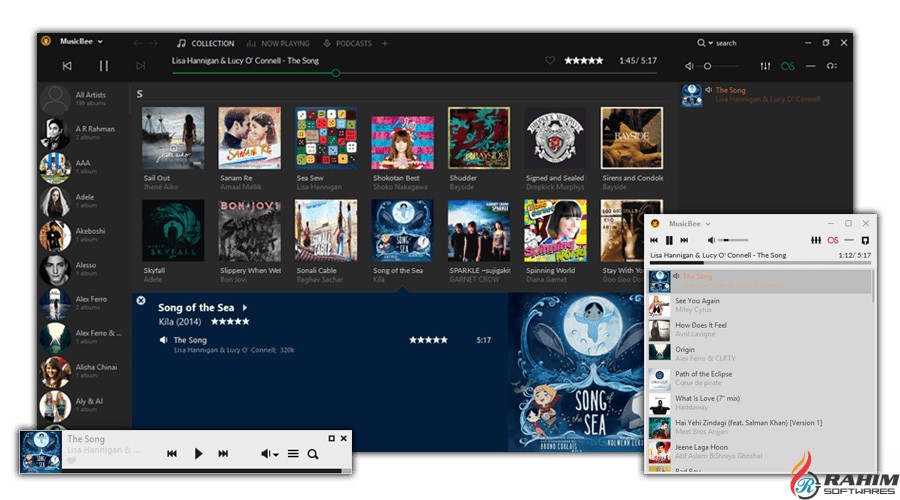Image resolution: width=900 pixels, height=500 pixels.
Task: Add a new tab with plus icon
Action: pyautogui.click(x=385, y=43)
